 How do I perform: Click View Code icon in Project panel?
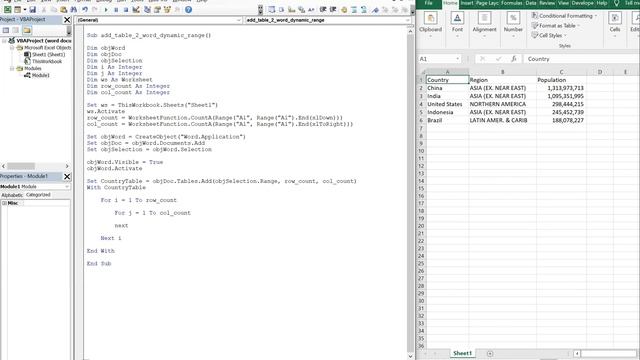[x=6, y=30]
